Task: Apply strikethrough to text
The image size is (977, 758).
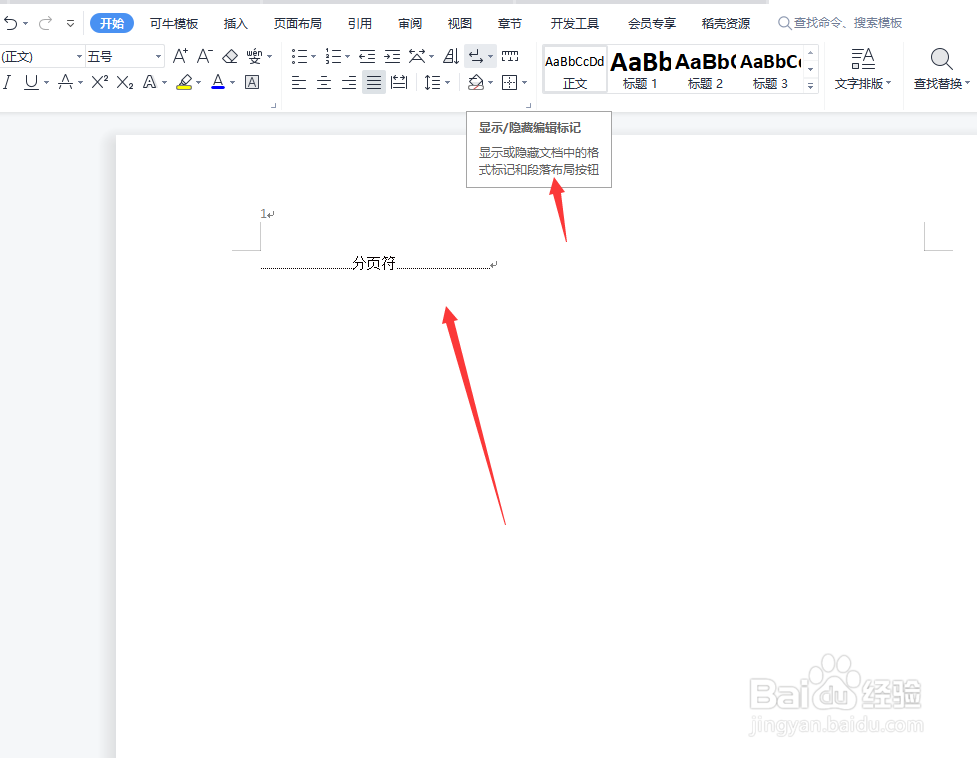Action: coord(65,82)
